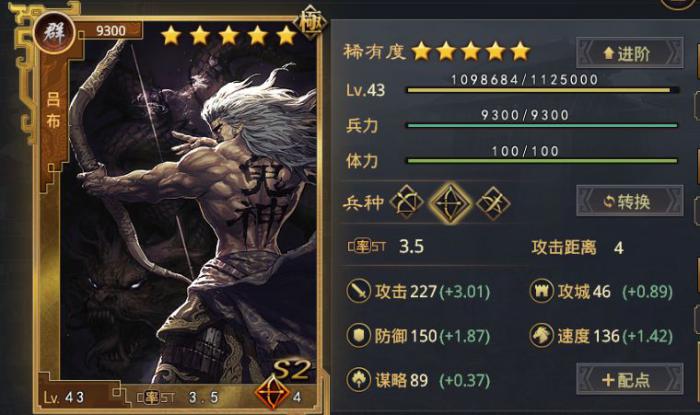
Task: Click the 谋略 strategy stat icon
Action: 358,380
